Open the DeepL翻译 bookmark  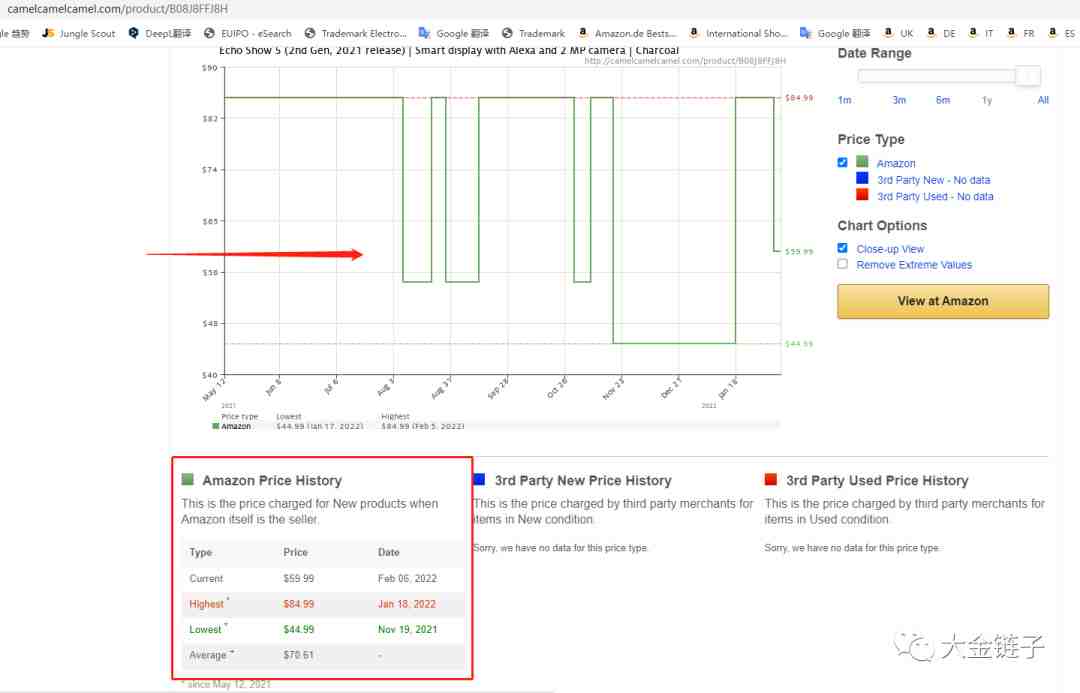pos(160,33)
